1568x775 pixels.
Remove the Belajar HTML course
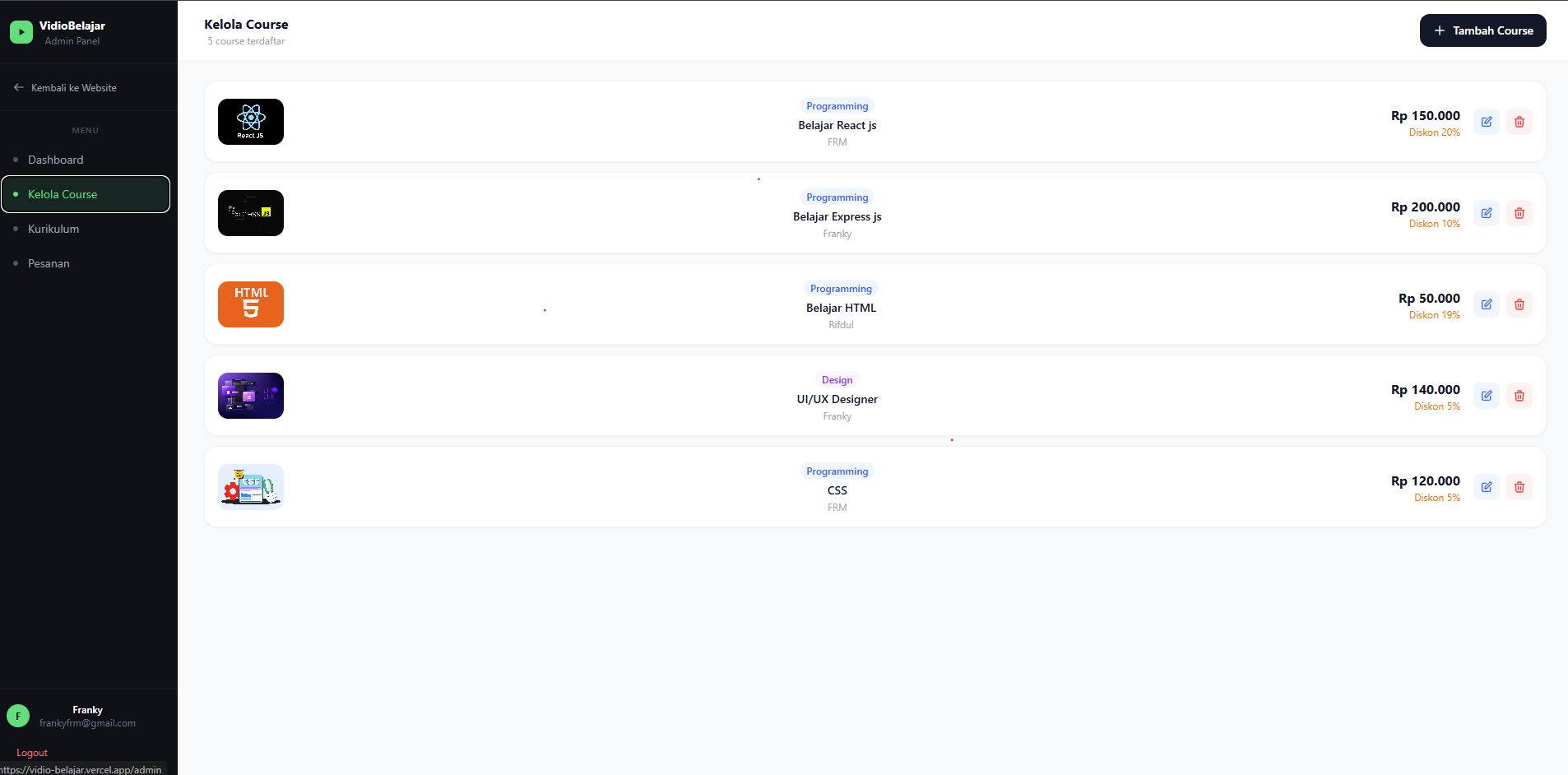(x=1519, y=304)
